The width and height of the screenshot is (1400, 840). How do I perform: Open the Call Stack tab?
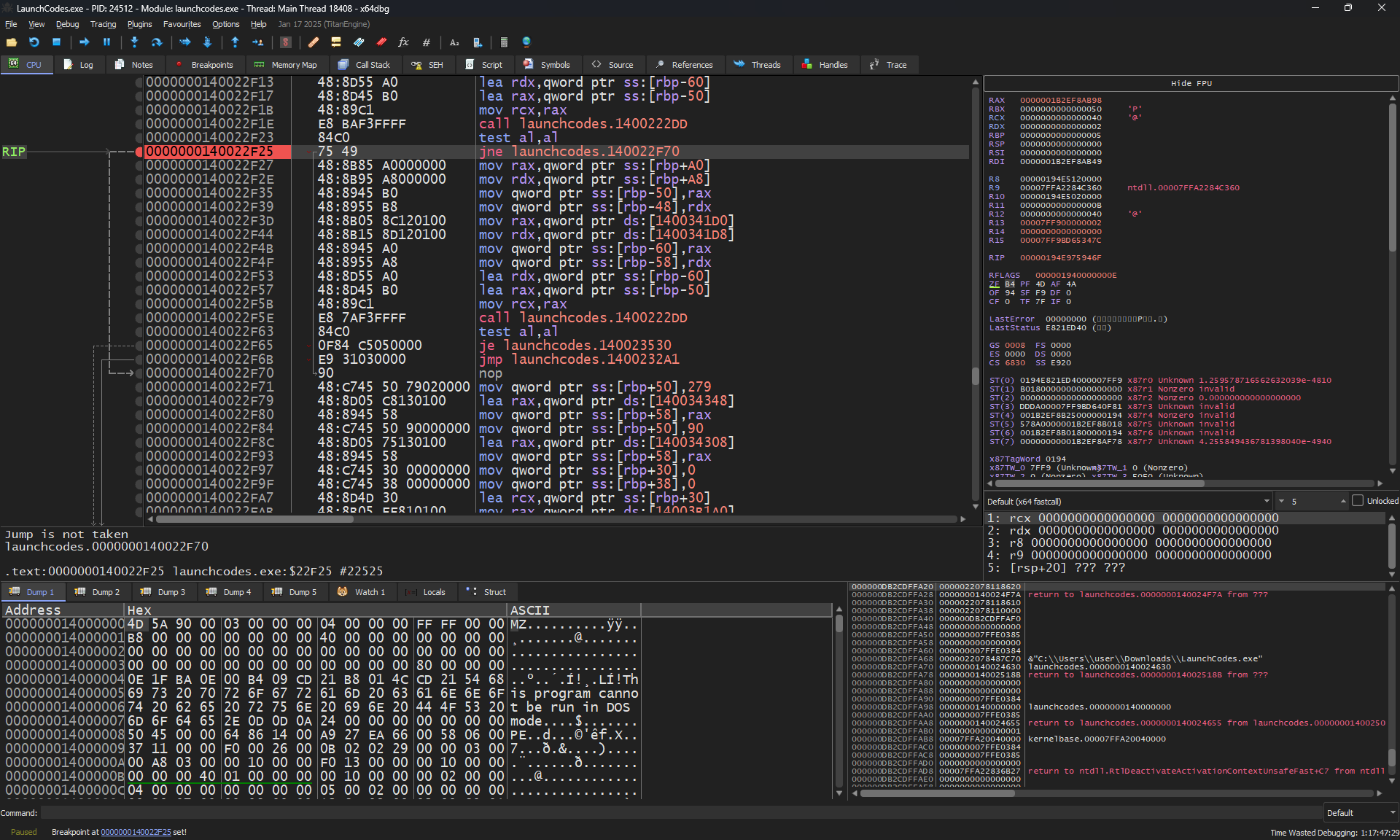tap(365, 65)
